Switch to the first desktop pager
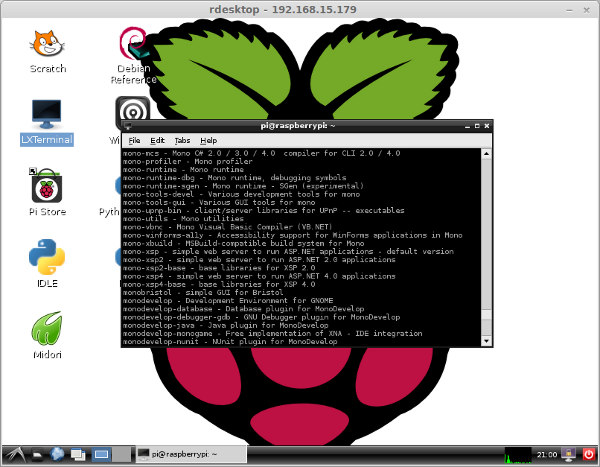 coord(101,455)
